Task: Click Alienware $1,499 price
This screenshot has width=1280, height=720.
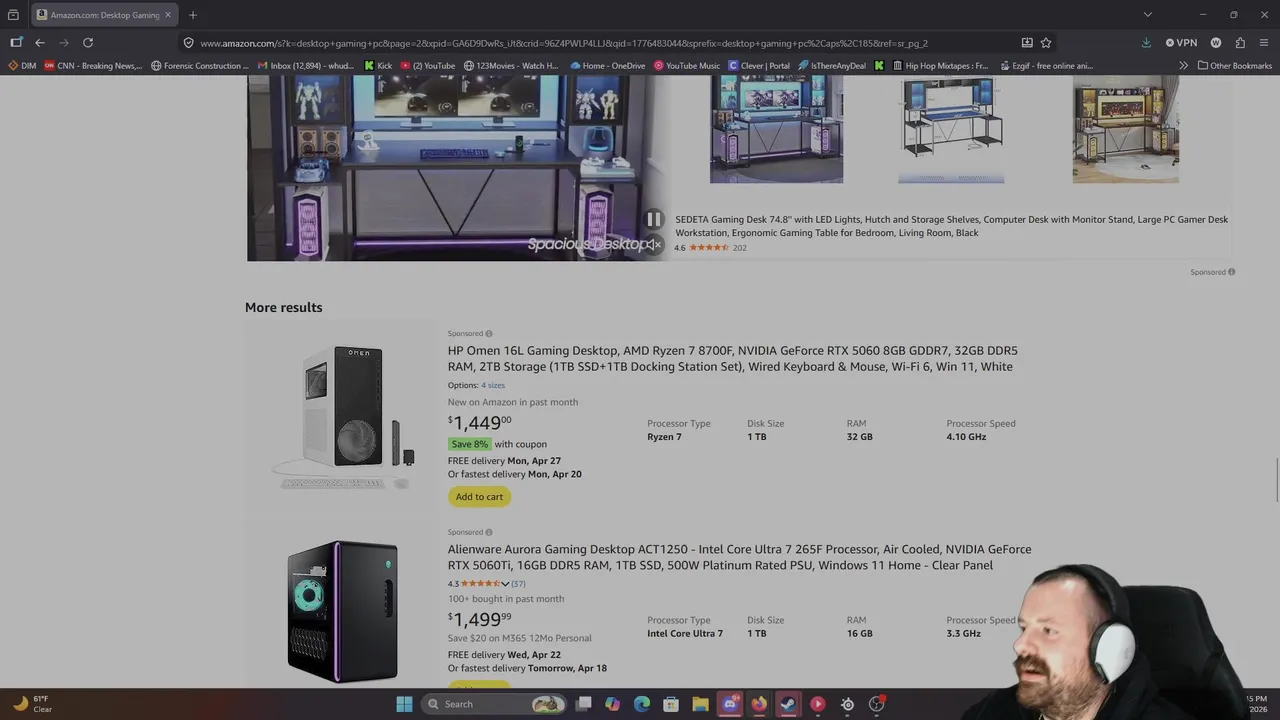Action: [x=479, y=620]
